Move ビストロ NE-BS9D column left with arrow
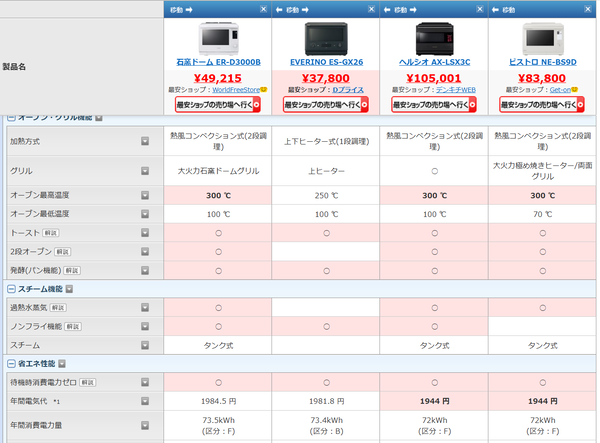 pos(495,10)
